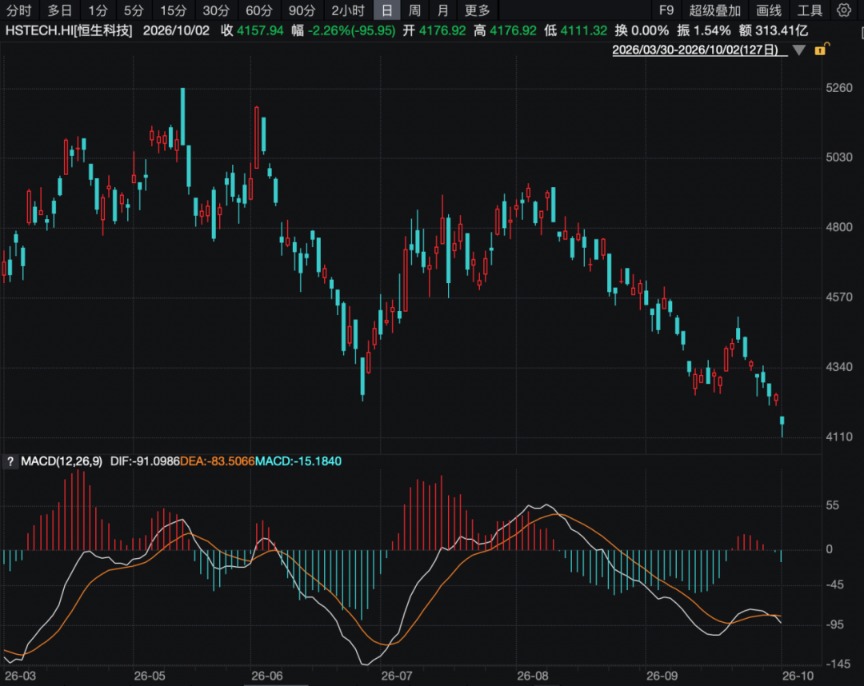Switch to the 分时 intraday tab
Viewport: 864px width, 686px height.
tap(19, 10)
